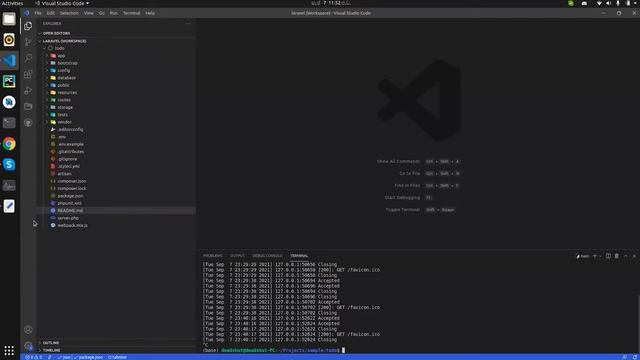
Task: Open the Extensions view
Action: tap(28, 74)
